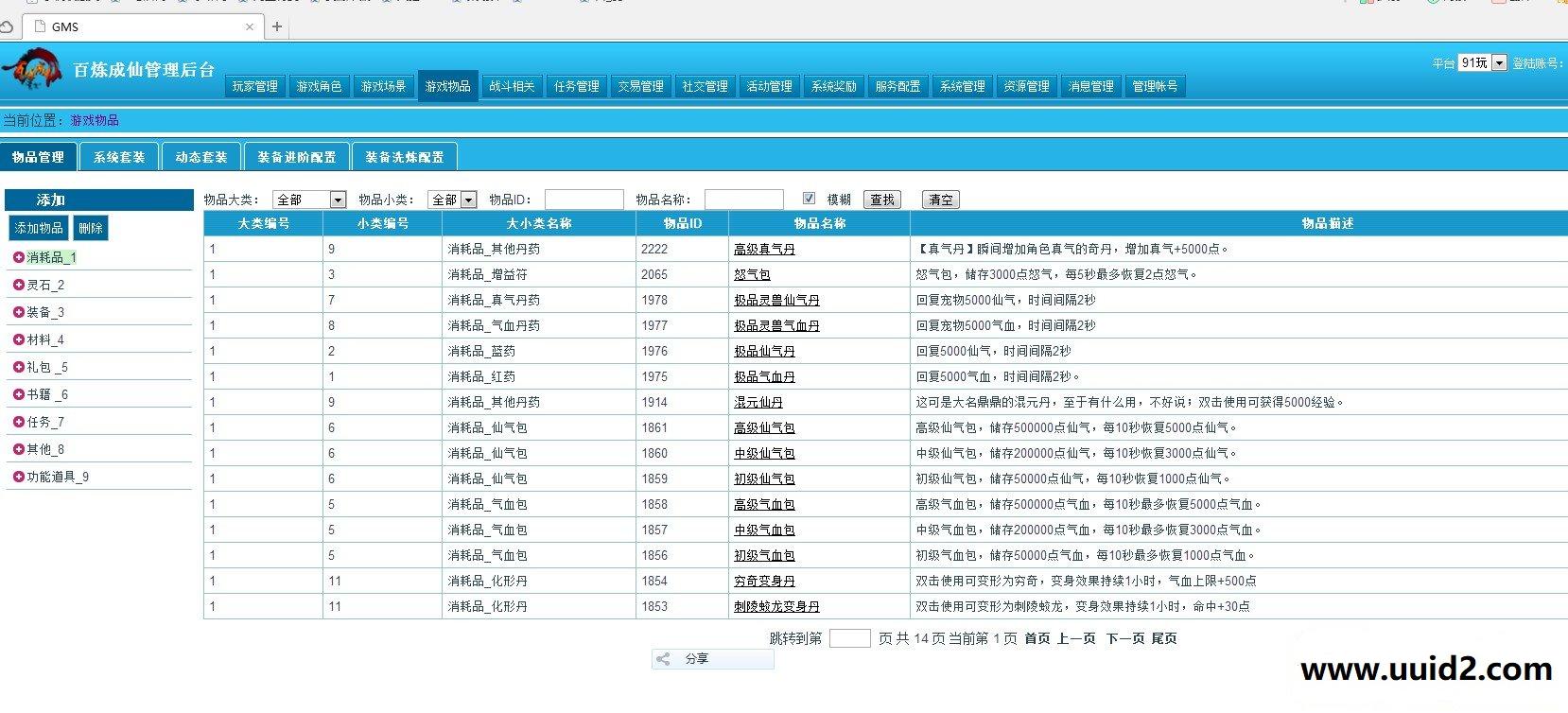Open the 刺陵蛟龙变身丹 item link
This screenshot has height=713, width=1568.
[x=776, y=606]
